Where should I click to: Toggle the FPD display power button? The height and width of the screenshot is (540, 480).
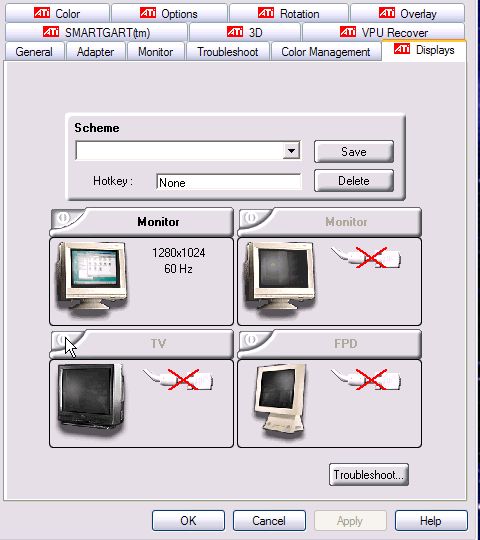tap(251, 340)
